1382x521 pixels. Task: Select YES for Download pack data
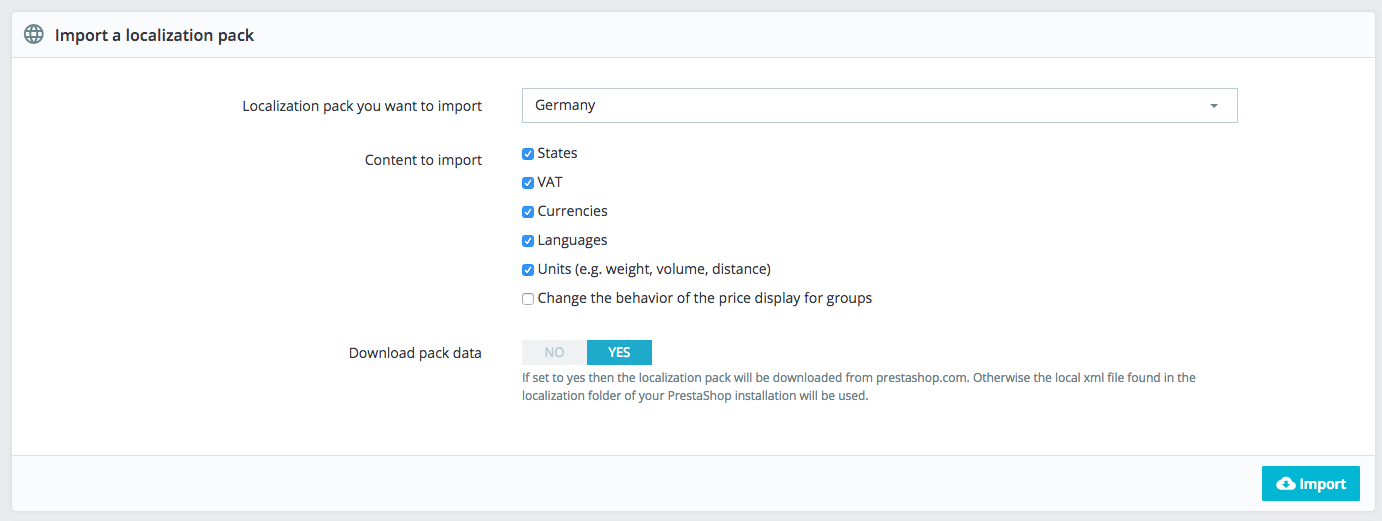click(619, 352)
